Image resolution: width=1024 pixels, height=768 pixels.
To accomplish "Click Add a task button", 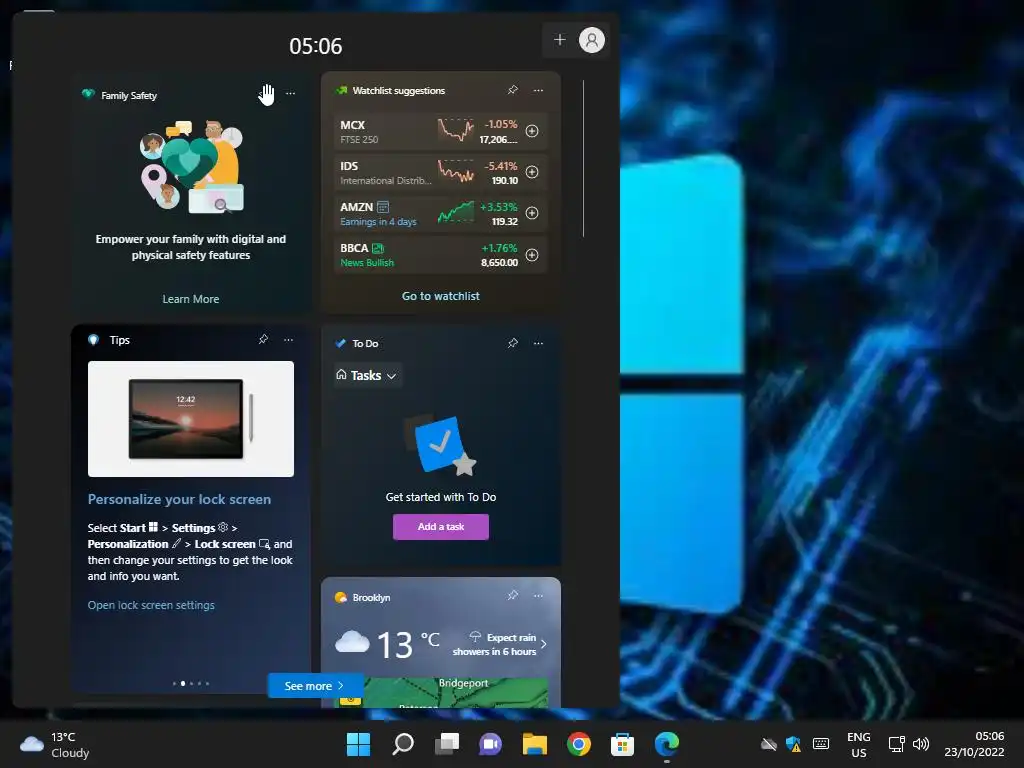I will [x=441, y=527].
